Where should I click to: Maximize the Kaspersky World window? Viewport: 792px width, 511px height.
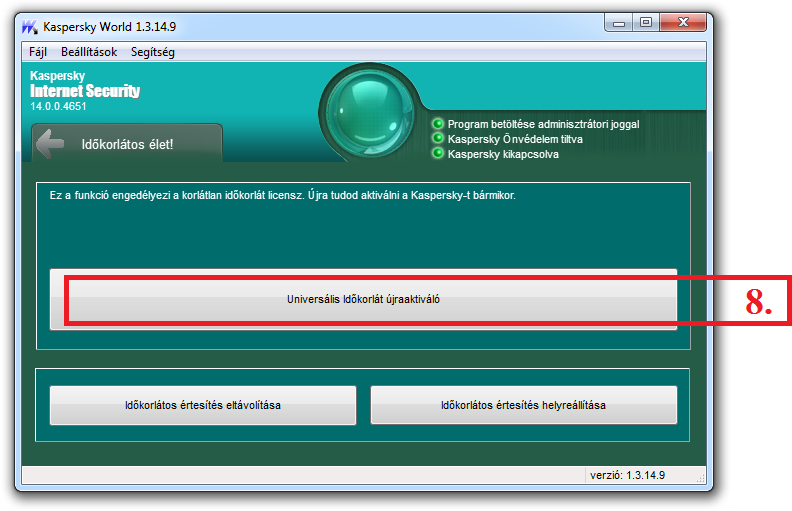coord(646,22)
